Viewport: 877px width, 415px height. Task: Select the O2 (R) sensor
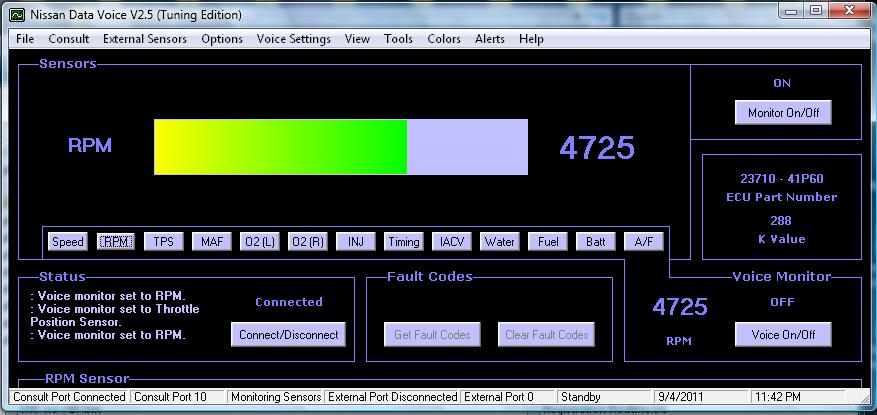tap(308, 242)
